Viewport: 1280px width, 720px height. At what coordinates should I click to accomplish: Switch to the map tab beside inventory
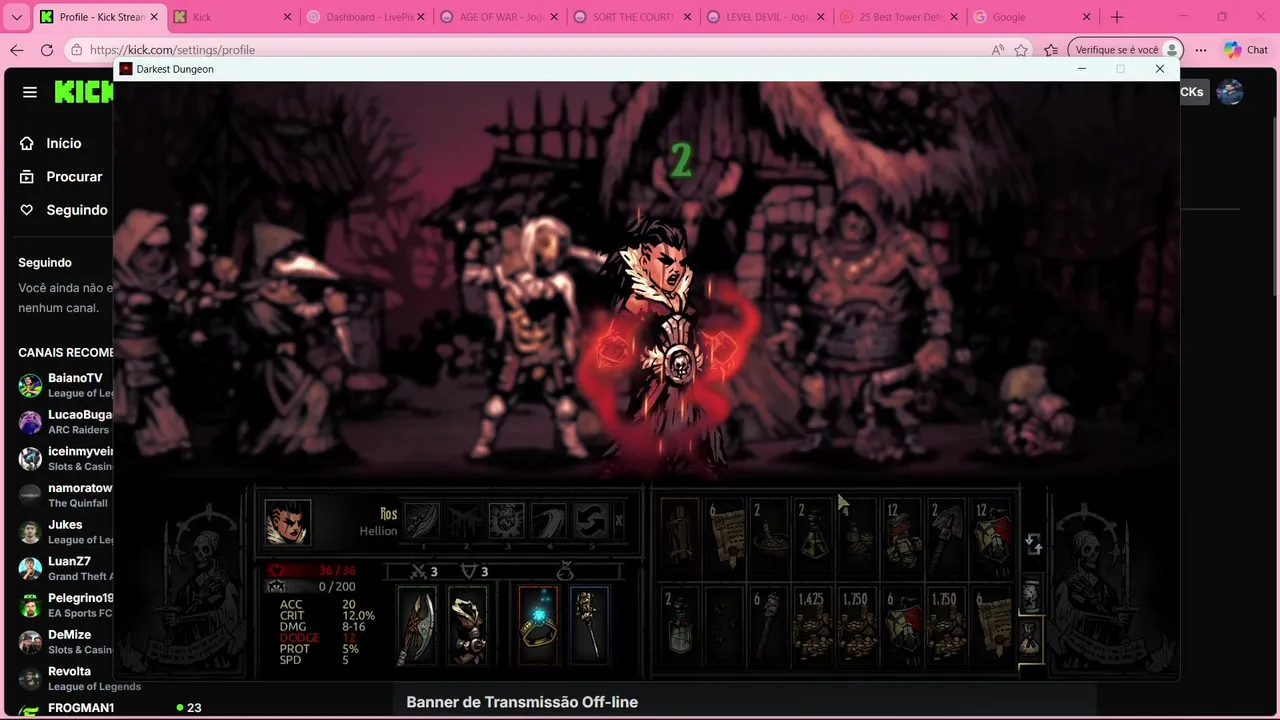click(1031, 594)
